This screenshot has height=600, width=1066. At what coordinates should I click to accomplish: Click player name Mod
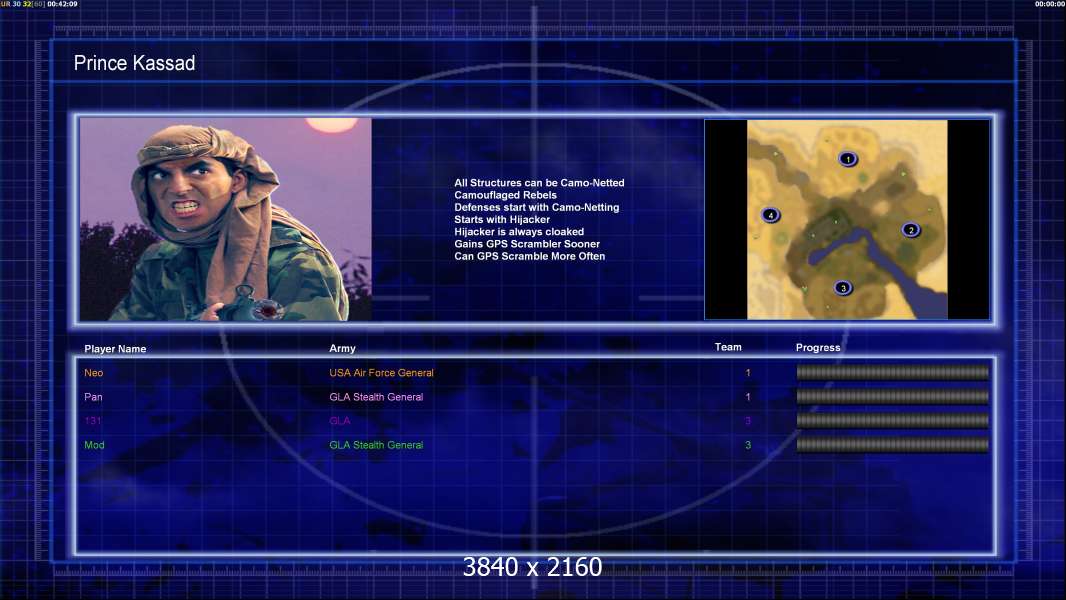tap(94, 445)
